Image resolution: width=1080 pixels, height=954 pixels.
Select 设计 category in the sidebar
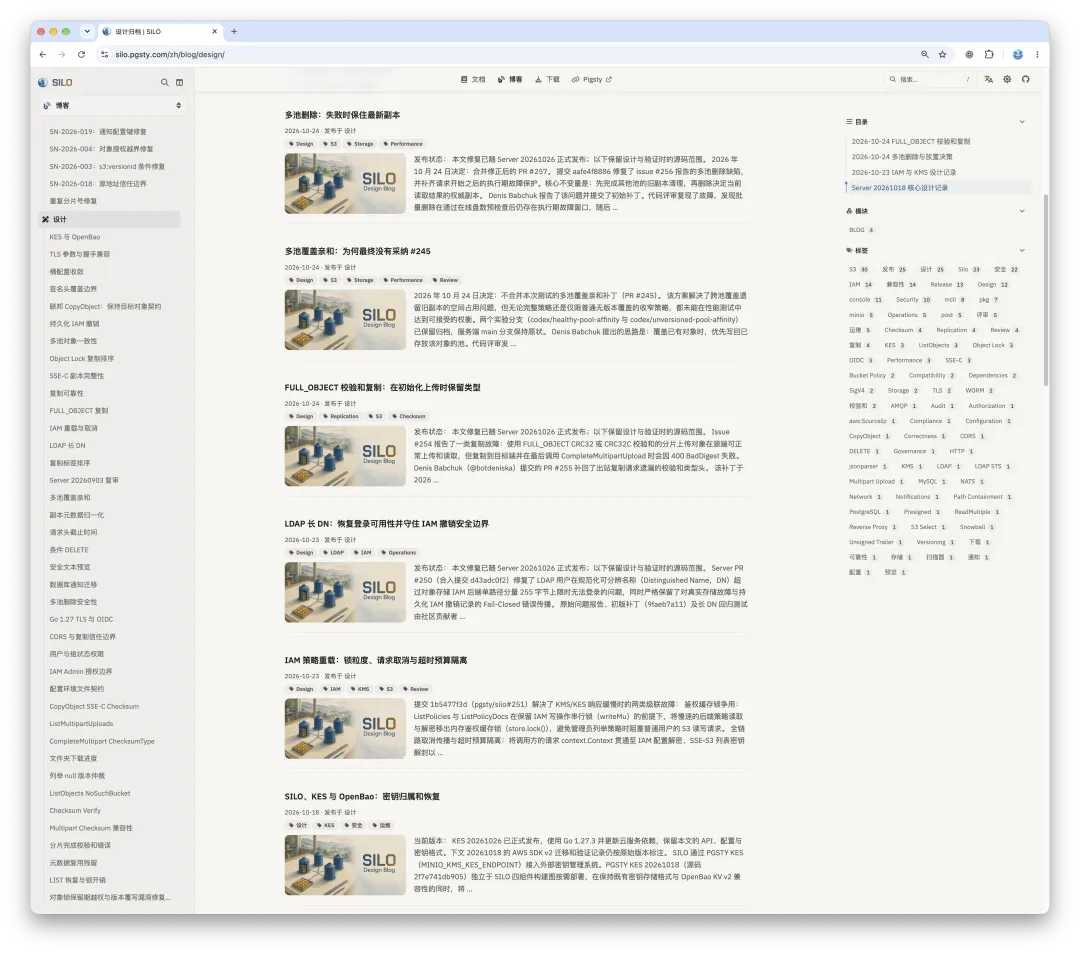pyautogui.click(x=110, y=219)
